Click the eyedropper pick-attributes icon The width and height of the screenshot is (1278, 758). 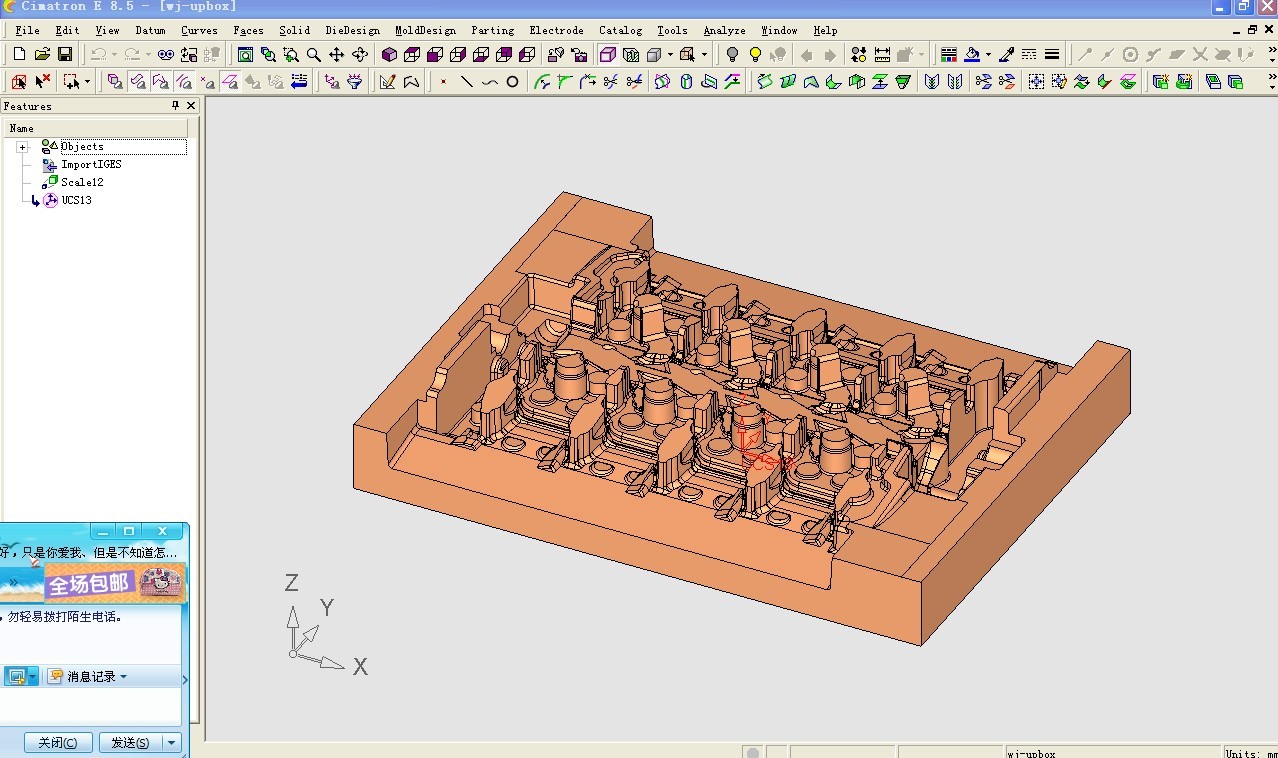point(1007,54)
